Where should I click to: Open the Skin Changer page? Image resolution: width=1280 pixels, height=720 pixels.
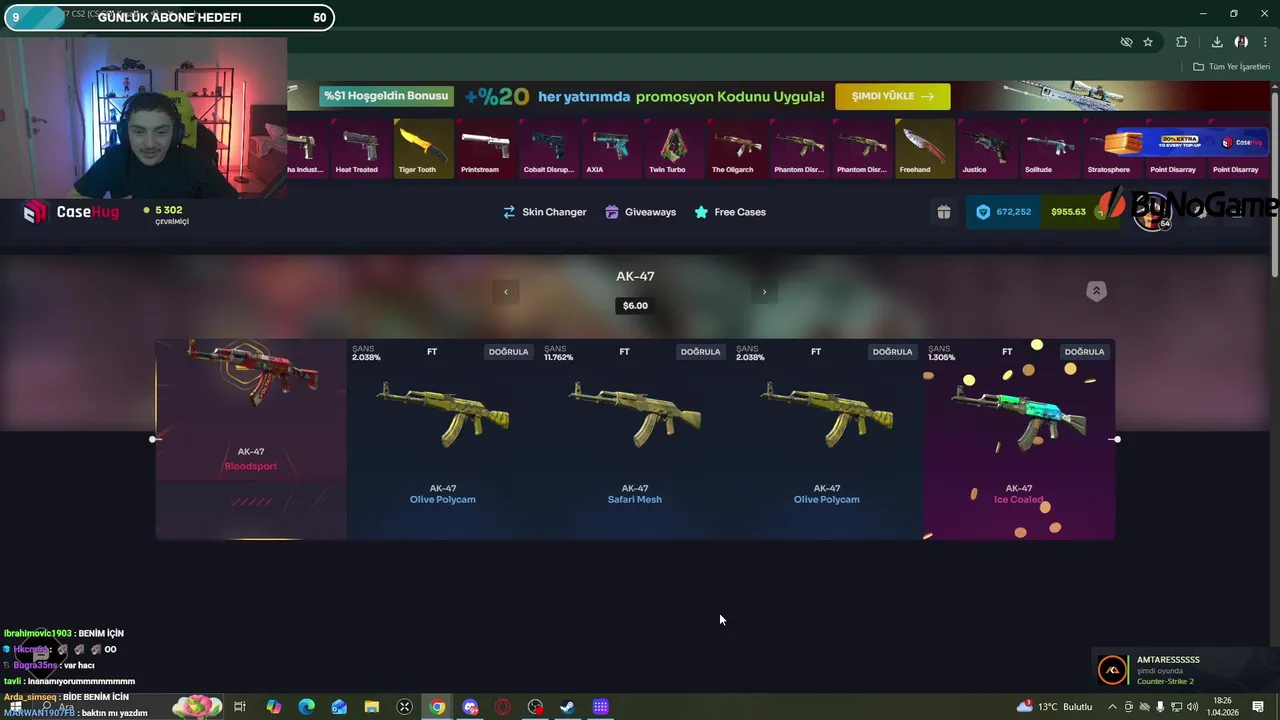[544, 212]
